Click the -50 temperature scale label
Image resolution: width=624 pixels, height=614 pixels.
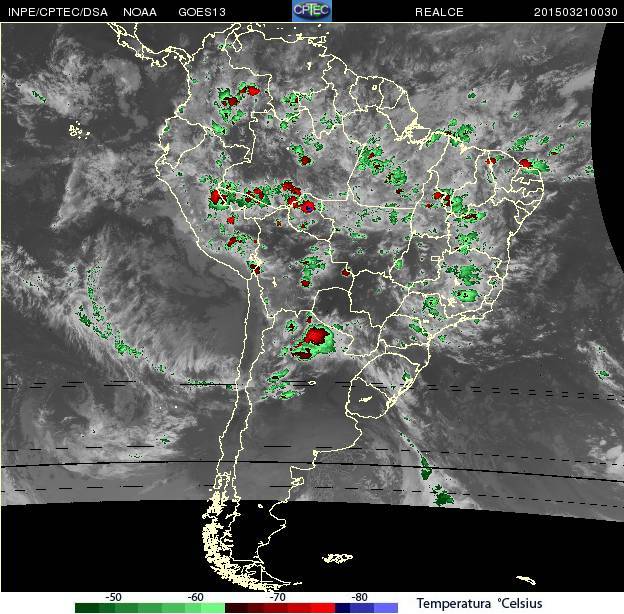click(113, 597)
